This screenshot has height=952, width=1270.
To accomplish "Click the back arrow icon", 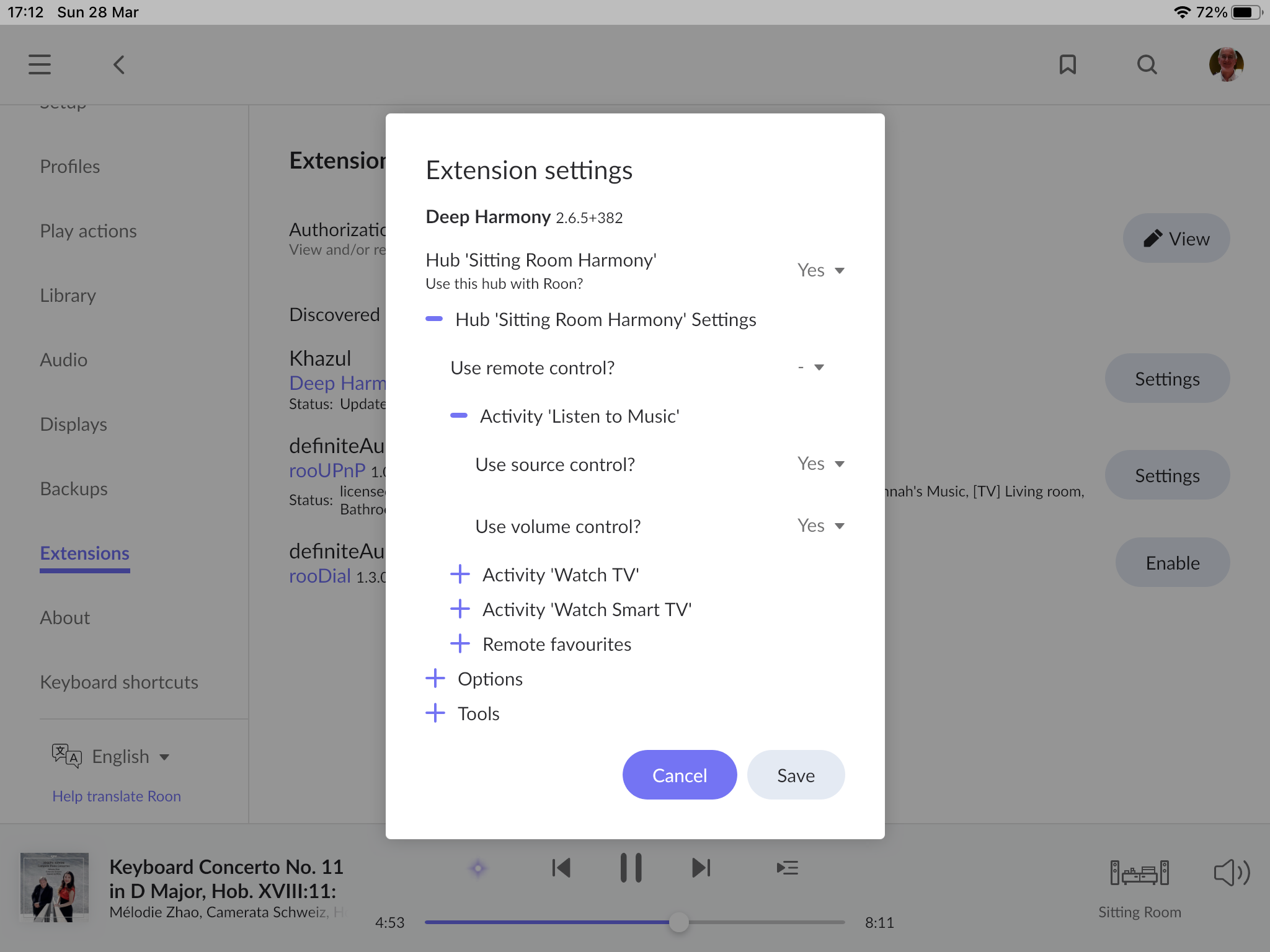I will pos(119,64).
